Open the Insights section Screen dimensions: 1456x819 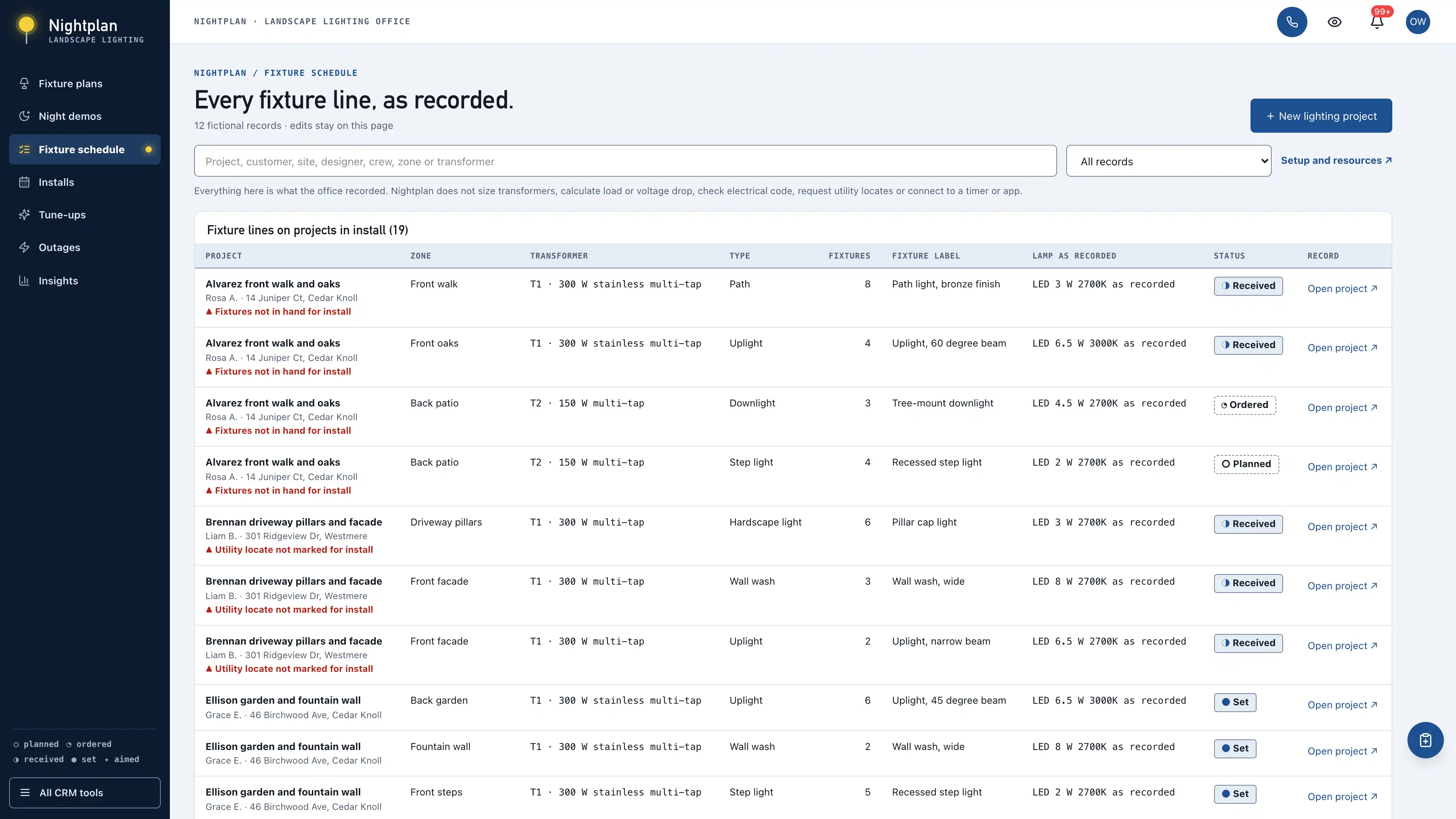85,281
